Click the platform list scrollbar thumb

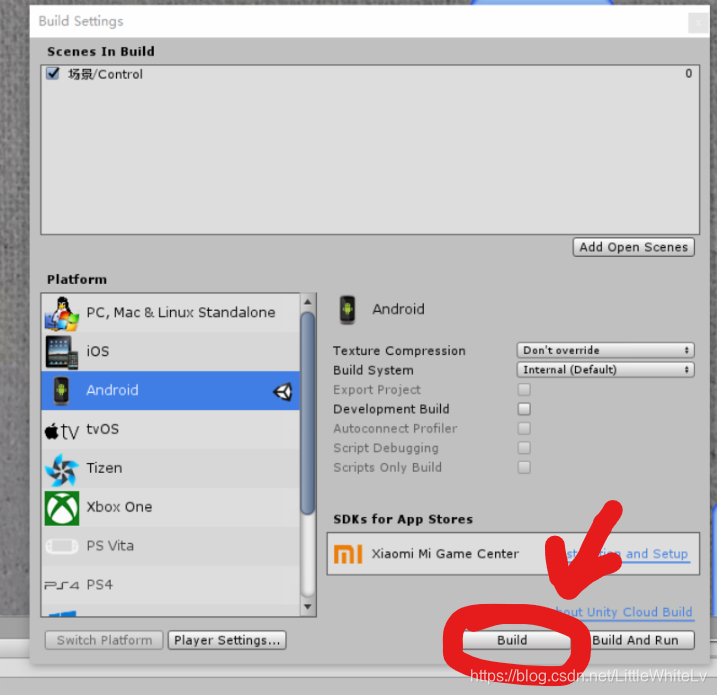pos(308,413)
